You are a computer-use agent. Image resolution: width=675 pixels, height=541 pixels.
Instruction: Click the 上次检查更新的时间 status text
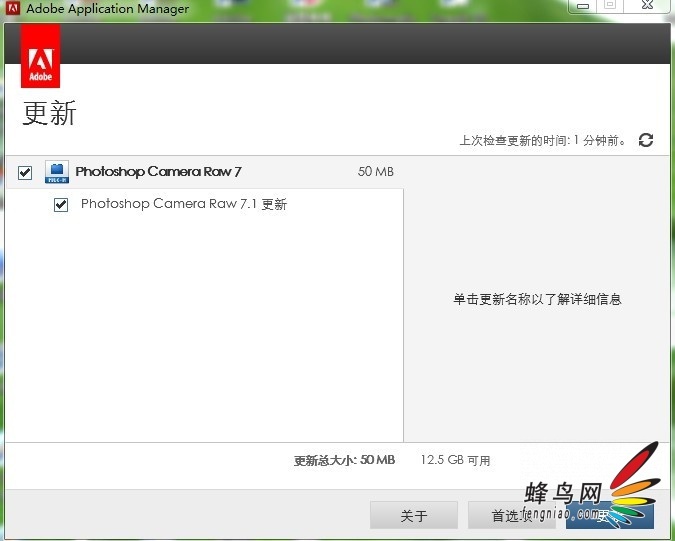543,140
